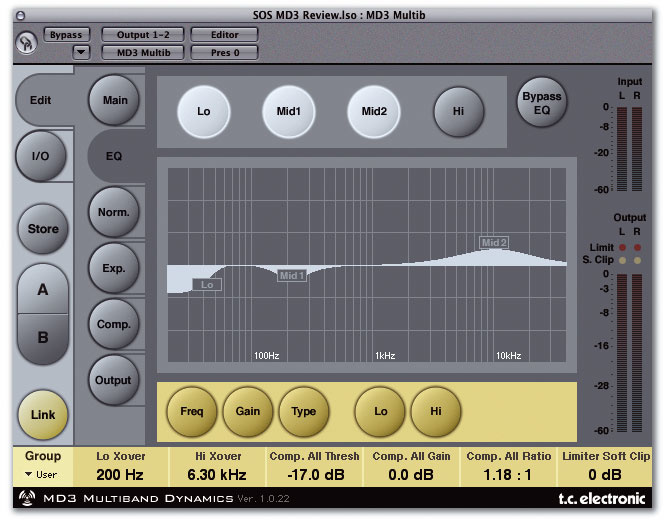
Task: Click the Output R level meter
Action: click(x=637, y=353)
